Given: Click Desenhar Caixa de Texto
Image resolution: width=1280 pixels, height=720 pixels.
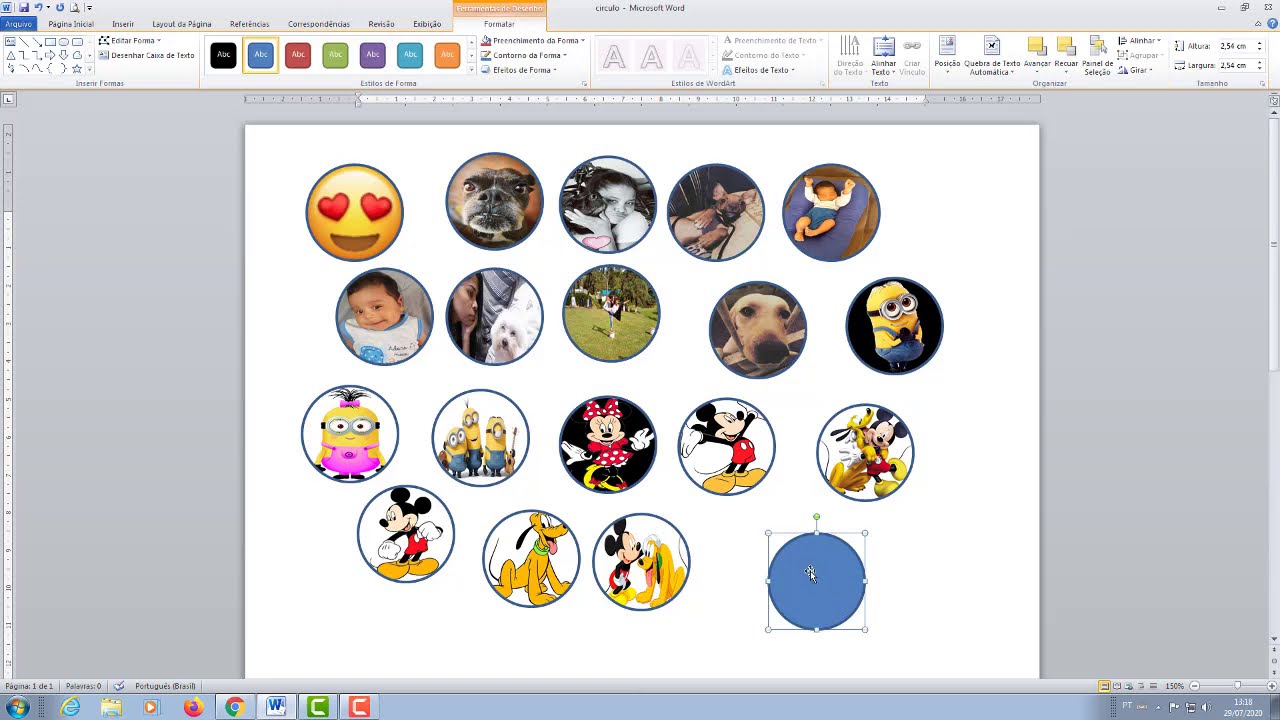Looking at the screenshot, I should point(147,55).
